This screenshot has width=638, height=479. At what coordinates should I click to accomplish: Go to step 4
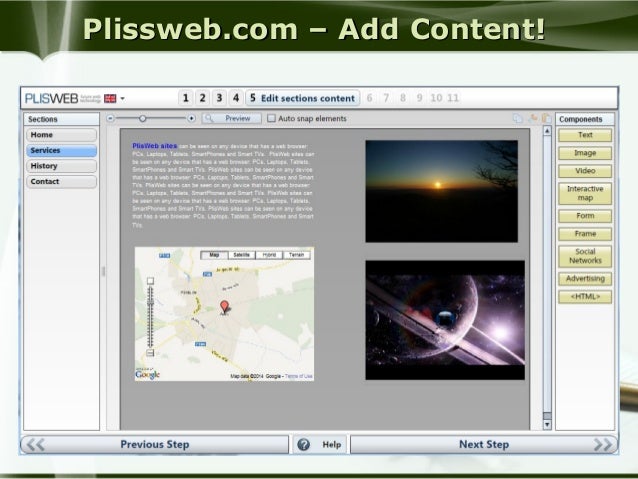pyautogui.click(x=236, y=98)
